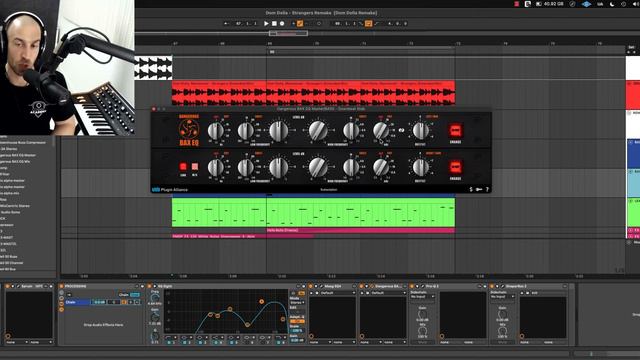Viewport: 640px width, 360px height.
Task: Click the link icon beside upper Output knob
Action: [x=401, y=131]
